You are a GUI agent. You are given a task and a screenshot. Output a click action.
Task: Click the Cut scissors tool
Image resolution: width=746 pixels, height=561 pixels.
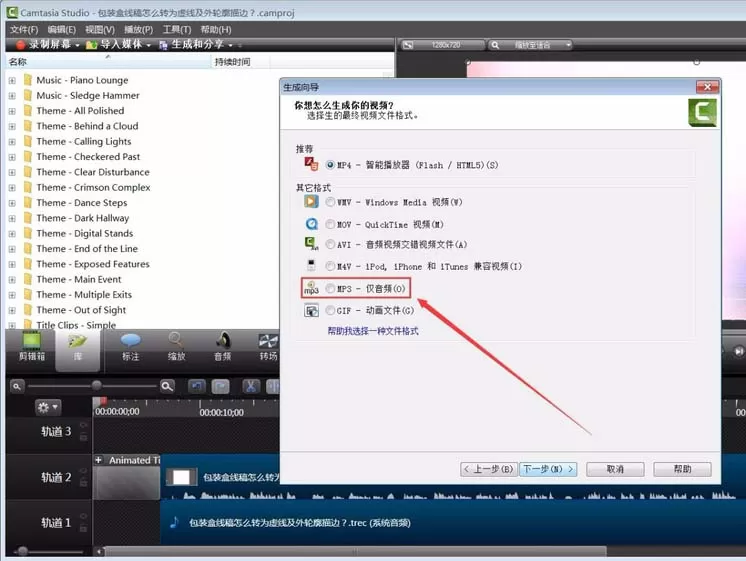coord(251,386)
